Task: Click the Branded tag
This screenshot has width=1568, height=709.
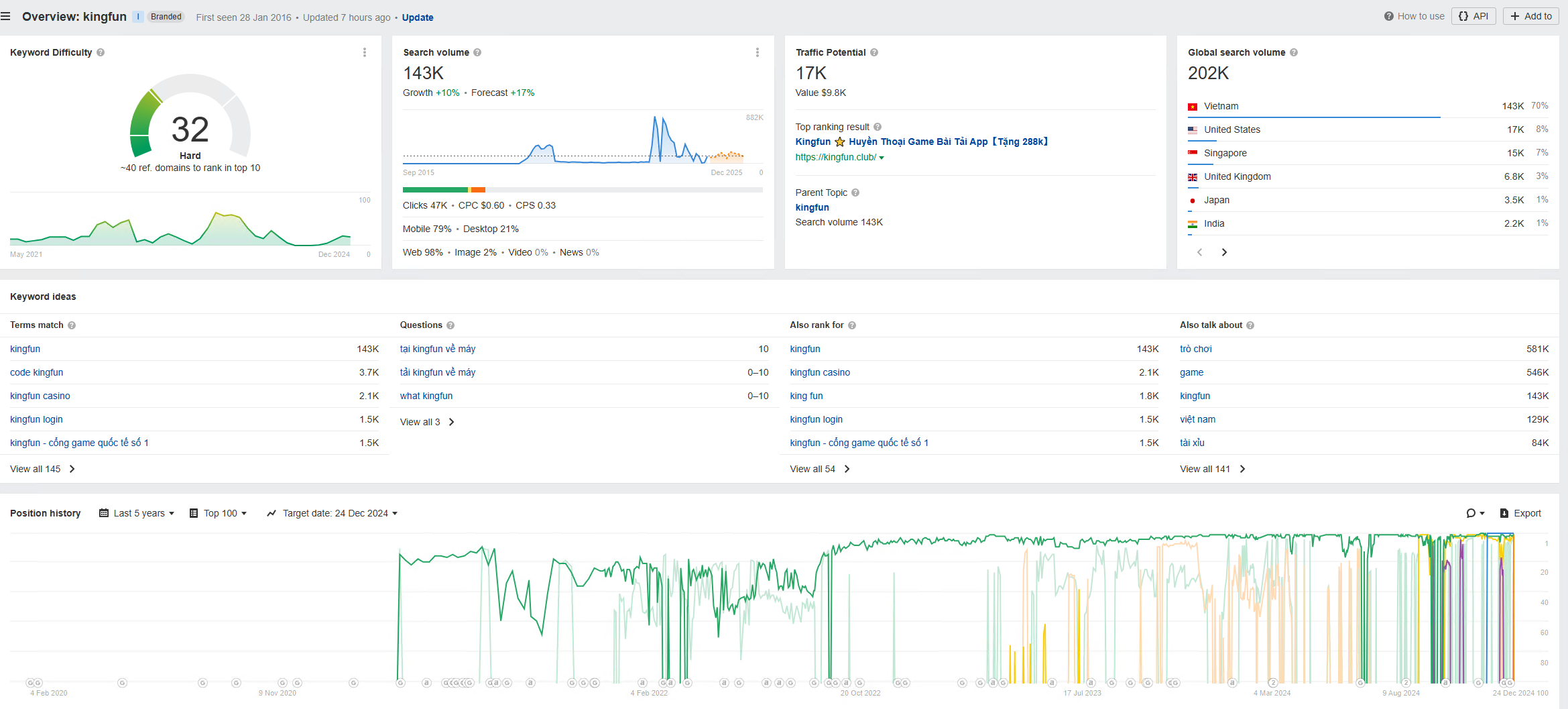Action: point(166,17)
